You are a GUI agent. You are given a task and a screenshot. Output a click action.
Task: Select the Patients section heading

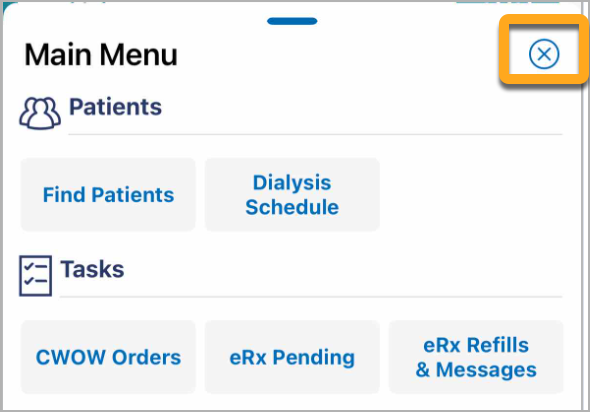coord(115,107)
